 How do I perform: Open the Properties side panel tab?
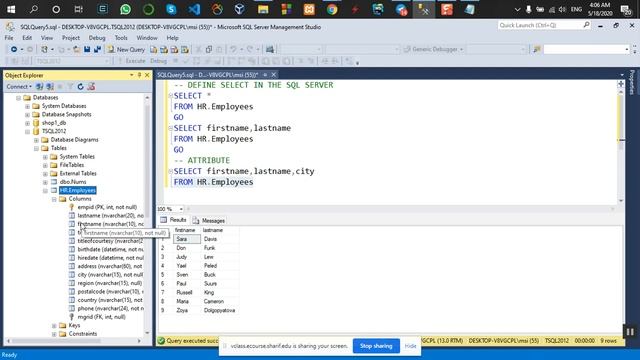(x=632, y=83)
